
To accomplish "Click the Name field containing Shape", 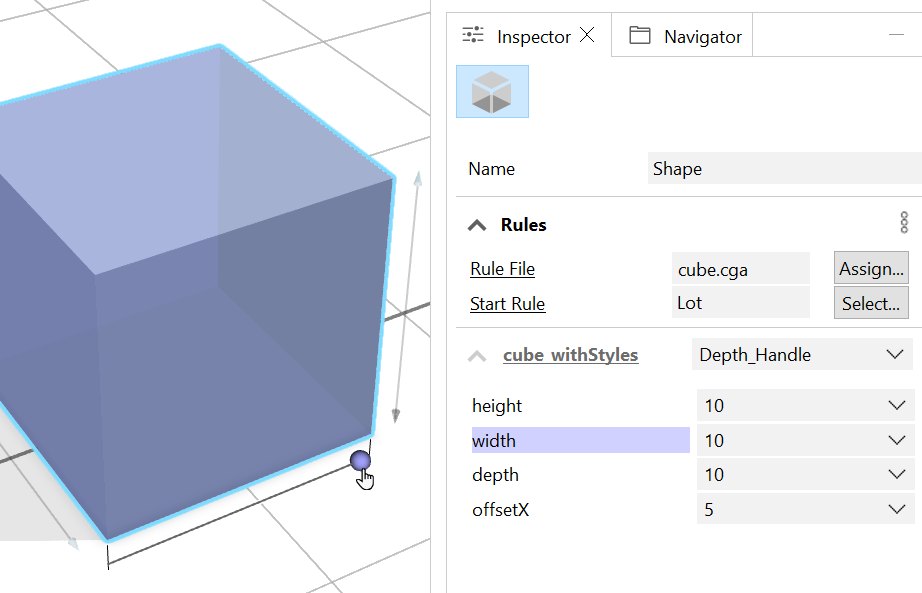I will 783,169.
